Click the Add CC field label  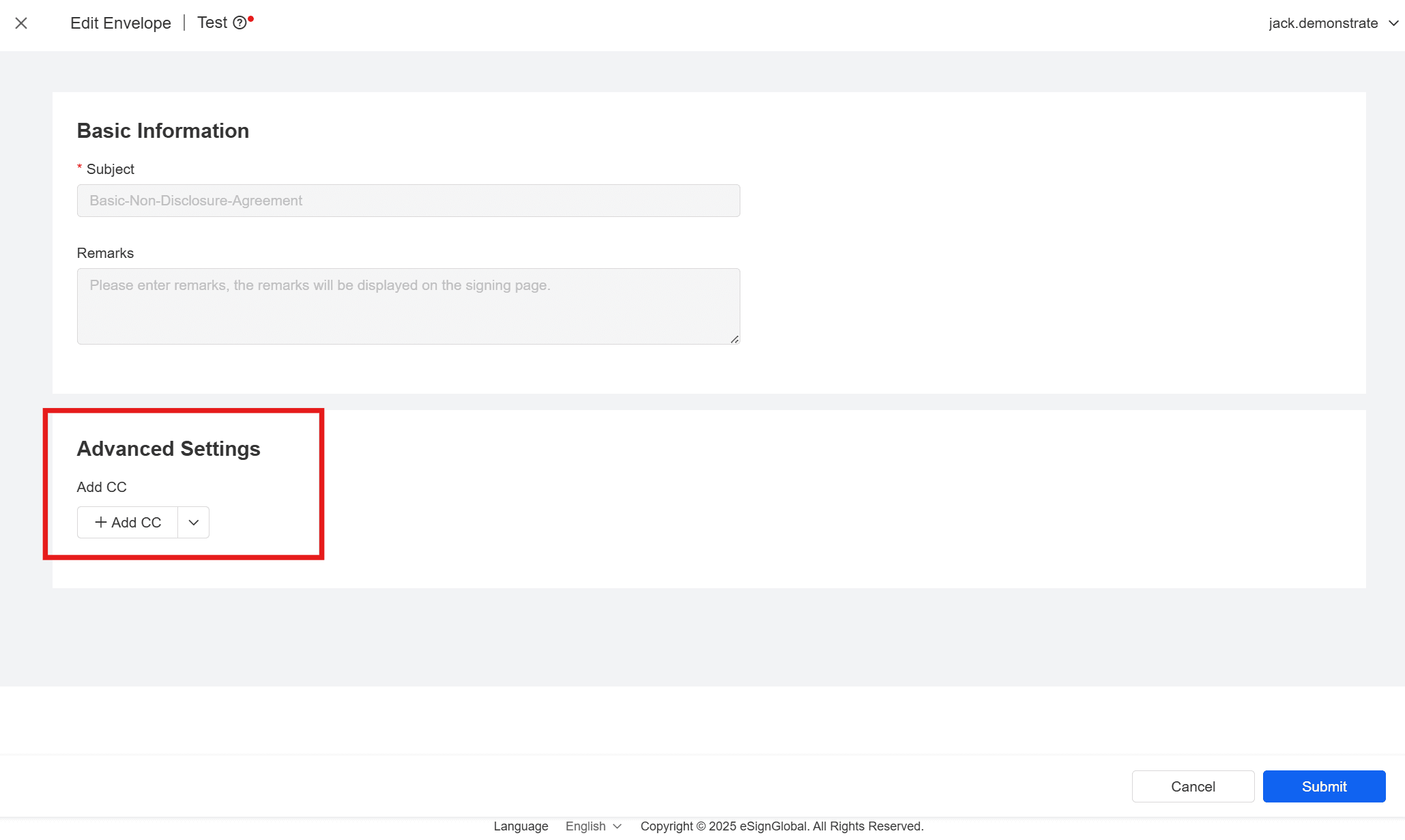(102, 487)
